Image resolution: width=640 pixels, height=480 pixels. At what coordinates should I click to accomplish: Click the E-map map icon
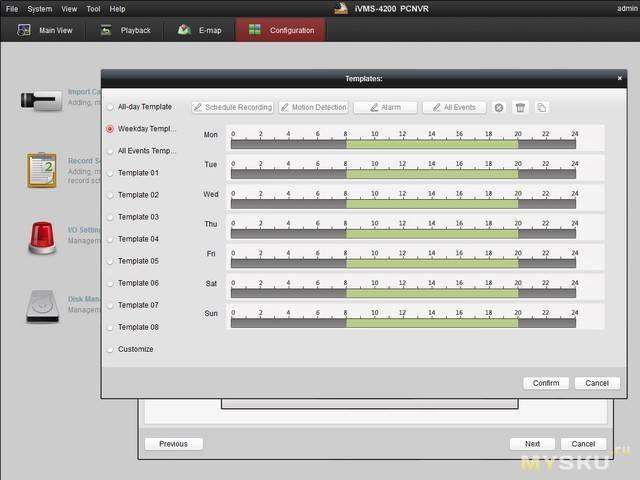point(184,30)
